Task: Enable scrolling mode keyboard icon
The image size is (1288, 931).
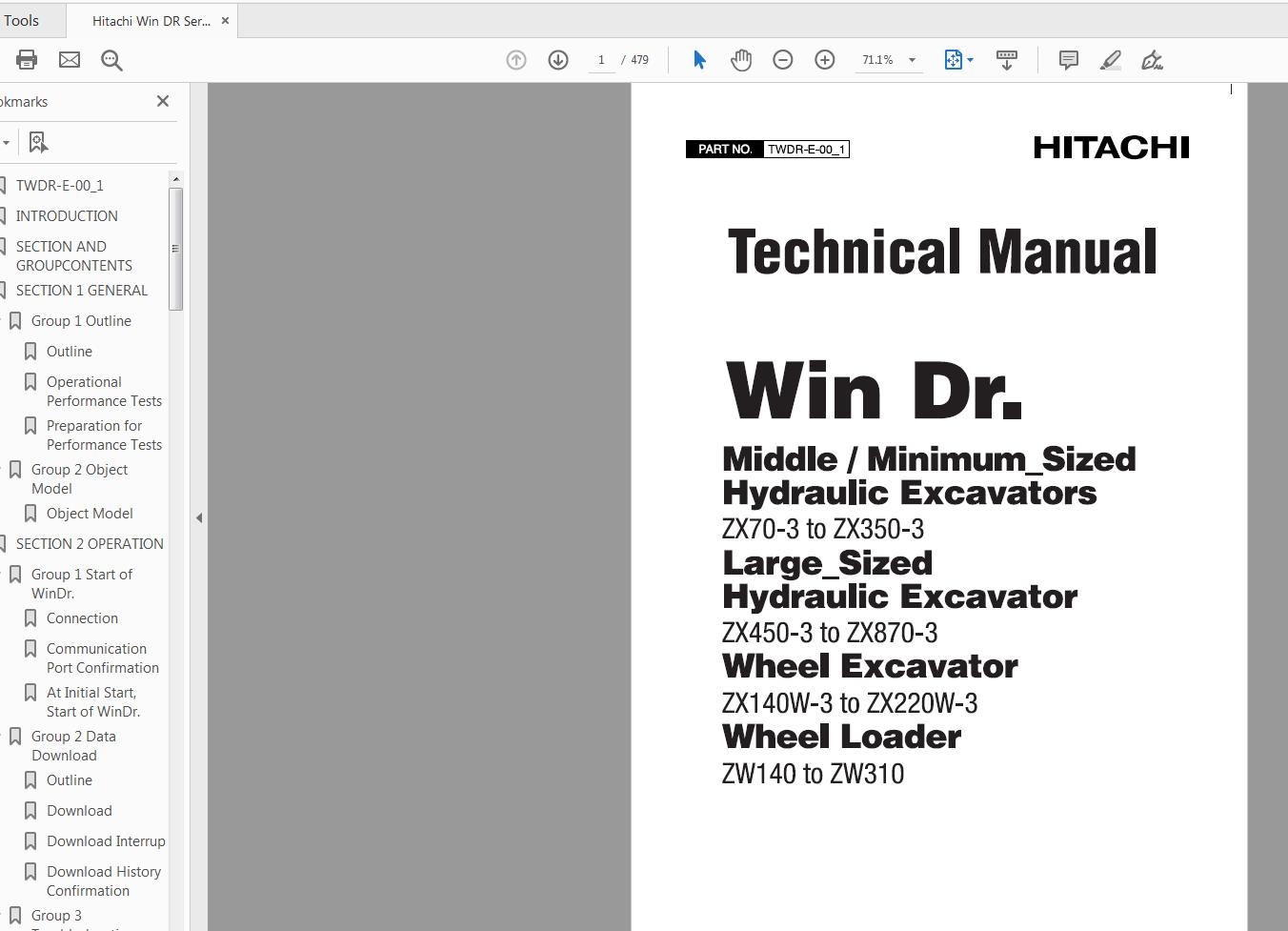Action: [1007, 60]
